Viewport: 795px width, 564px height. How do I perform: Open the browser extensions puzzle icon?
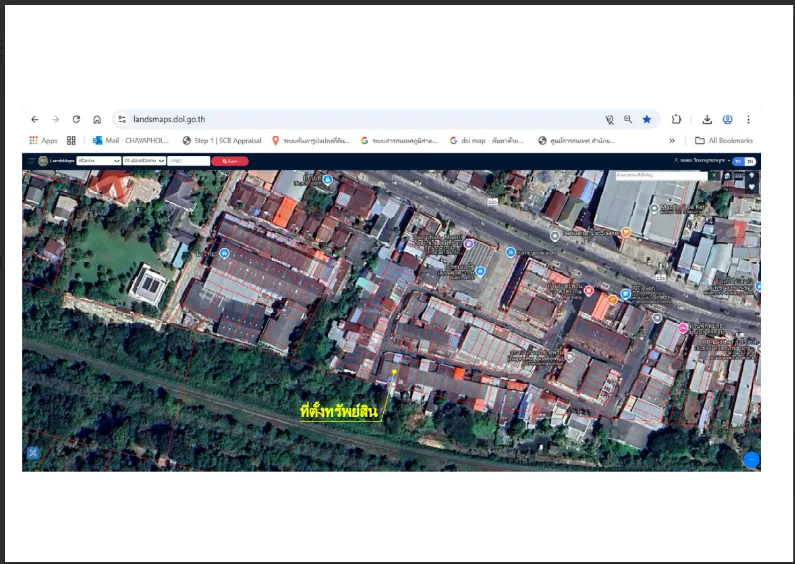[676, 119]
